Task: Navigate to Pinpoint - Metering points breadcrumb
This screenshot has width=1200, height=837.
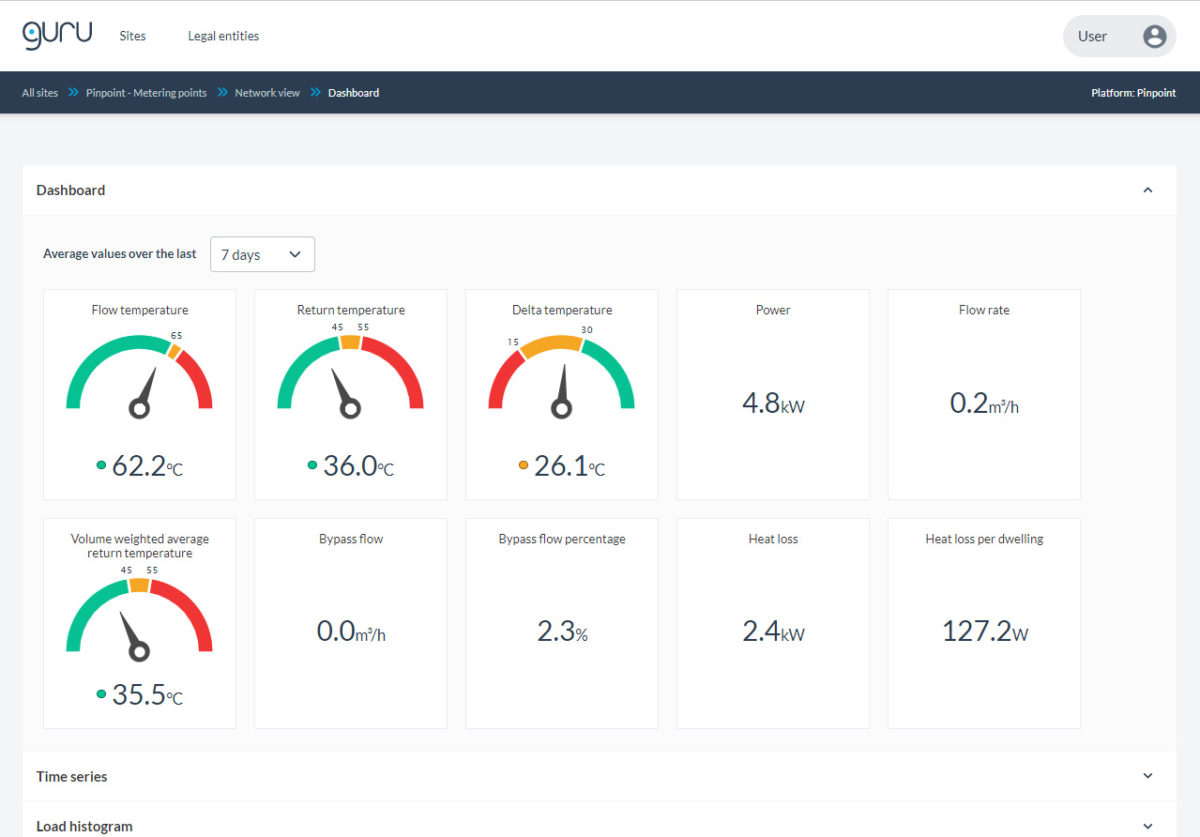Action: pos(146,93)
